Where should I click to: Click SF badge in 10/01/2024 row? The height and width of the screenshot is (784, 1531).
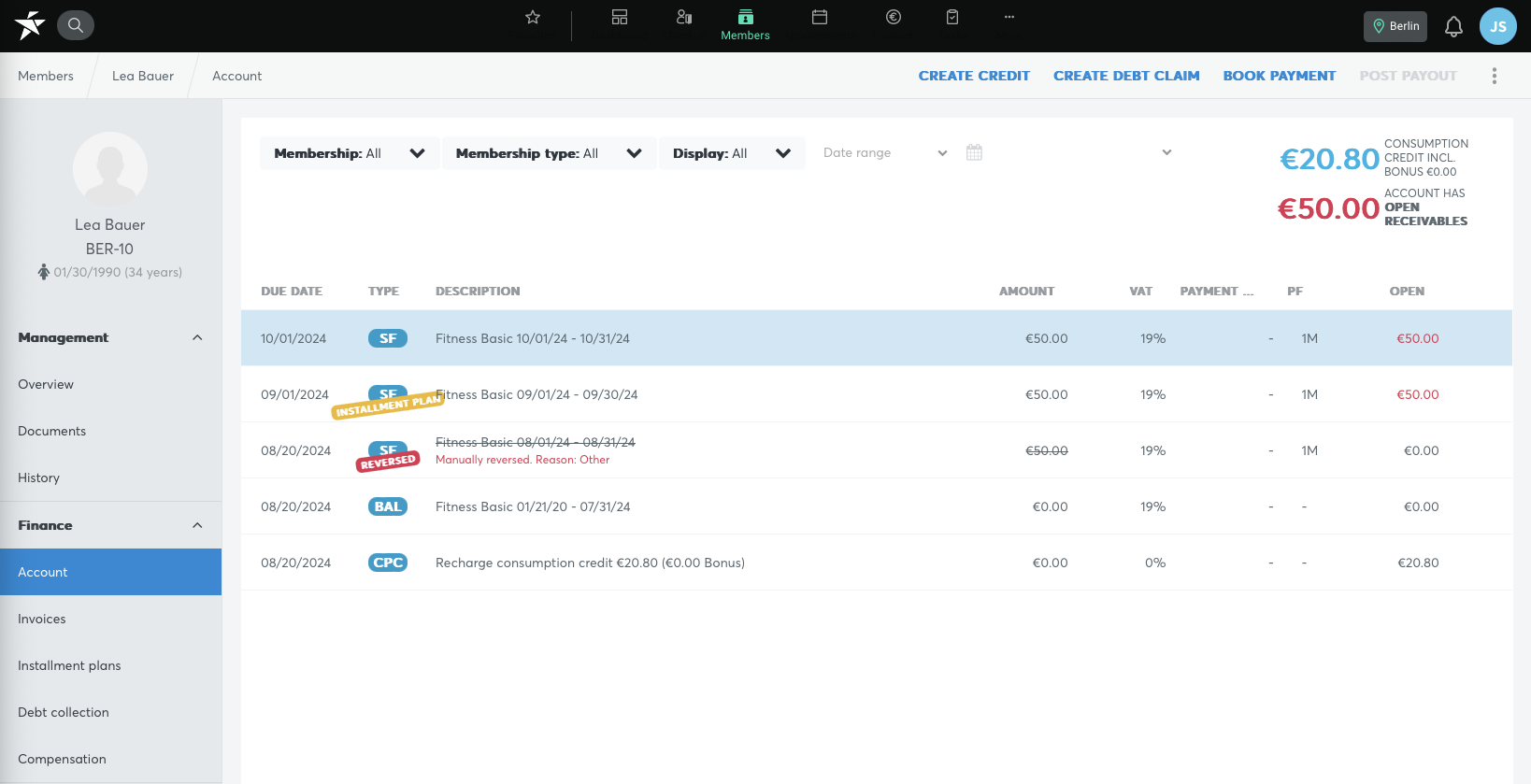coord(388,338)
